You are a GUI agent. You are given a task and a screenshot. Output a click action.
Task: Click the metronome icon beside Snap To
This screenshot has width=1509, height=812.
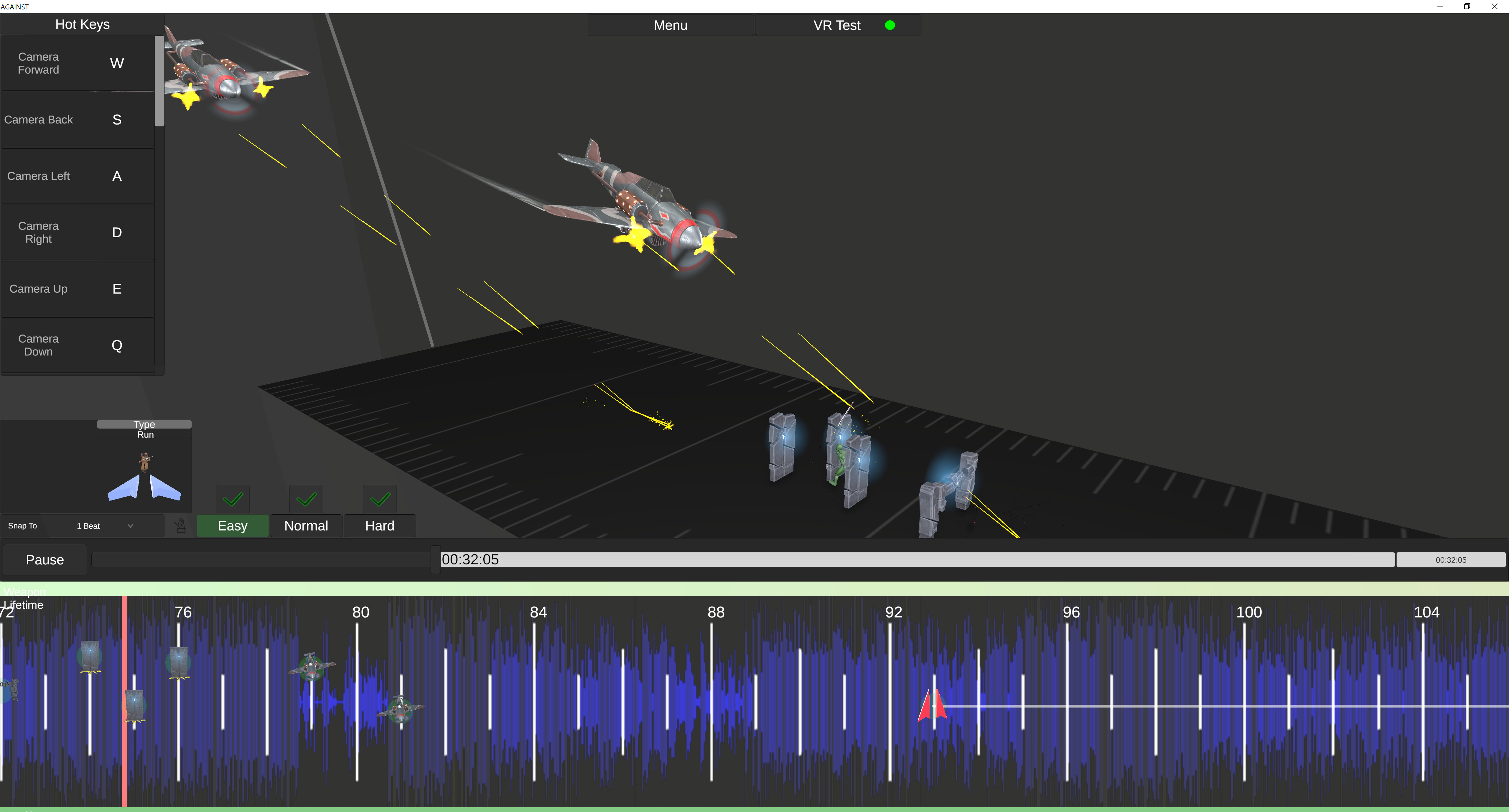[181, 526]
